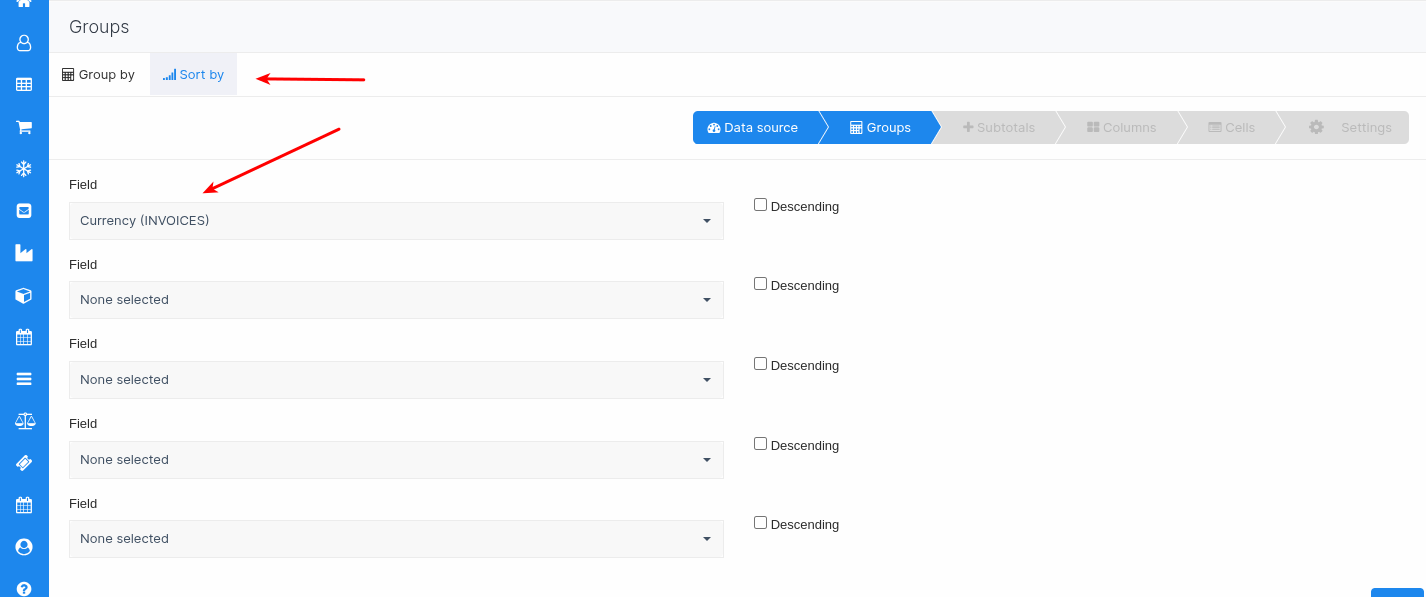Open the Settings wizard step
The image size is (1426, 597).
1350,128
